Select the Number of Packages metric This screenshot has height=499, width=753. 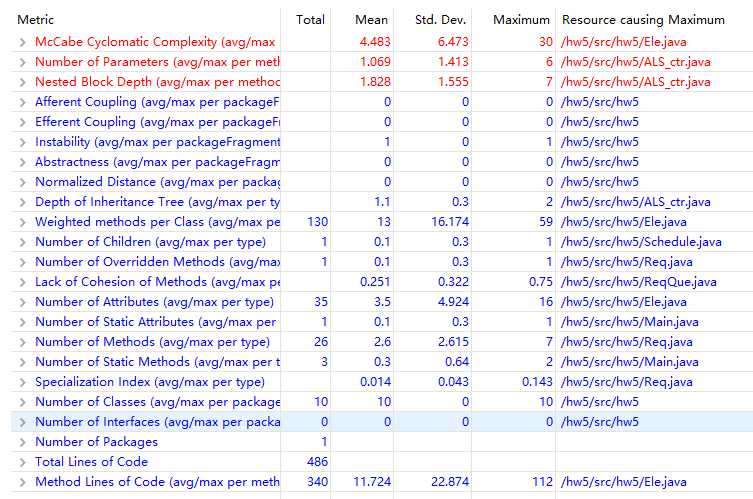pos(97,442)
